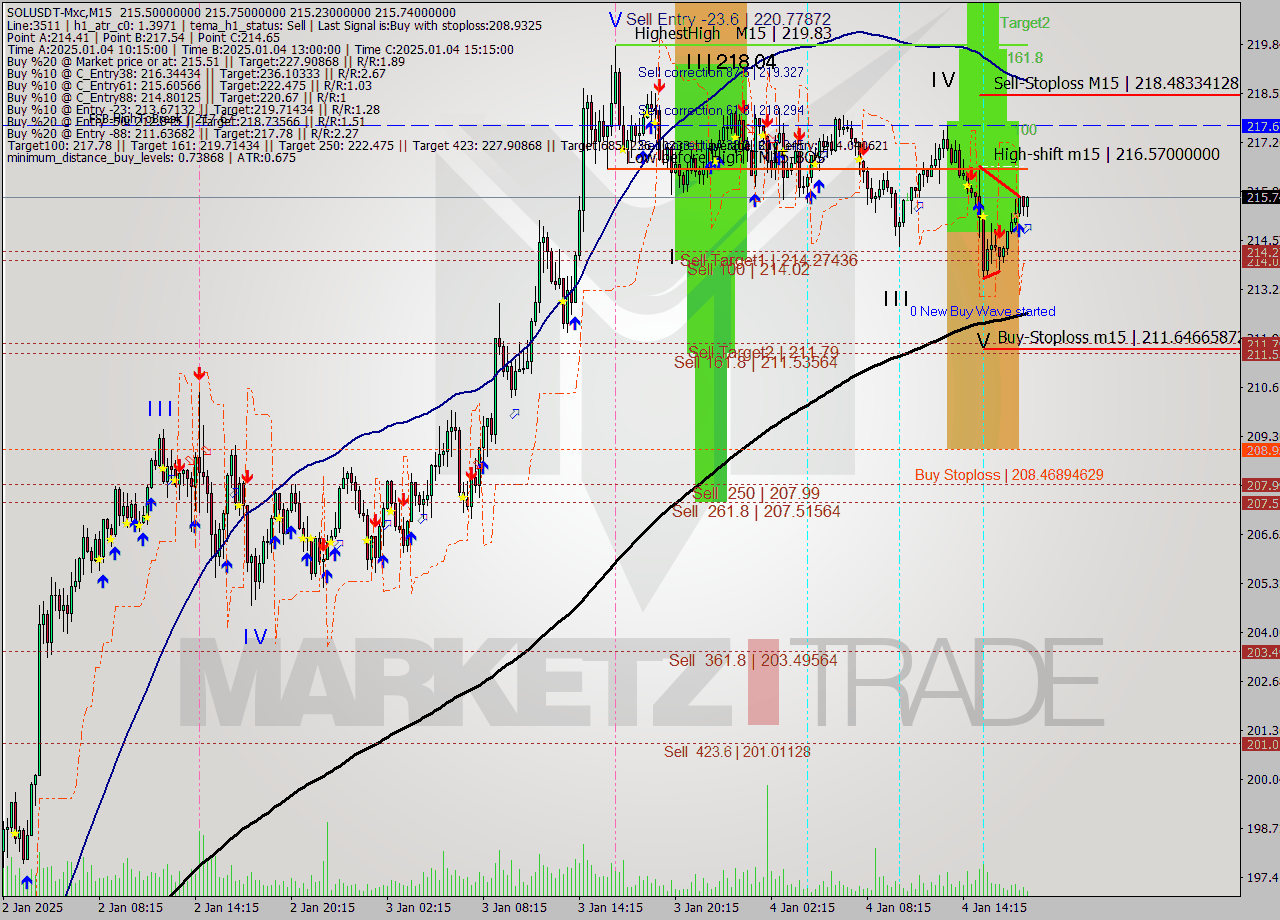
Task: Click the 'Sell 361.8 | 203.49564' label
Action: pyautogui.click(x=753, y=660)
